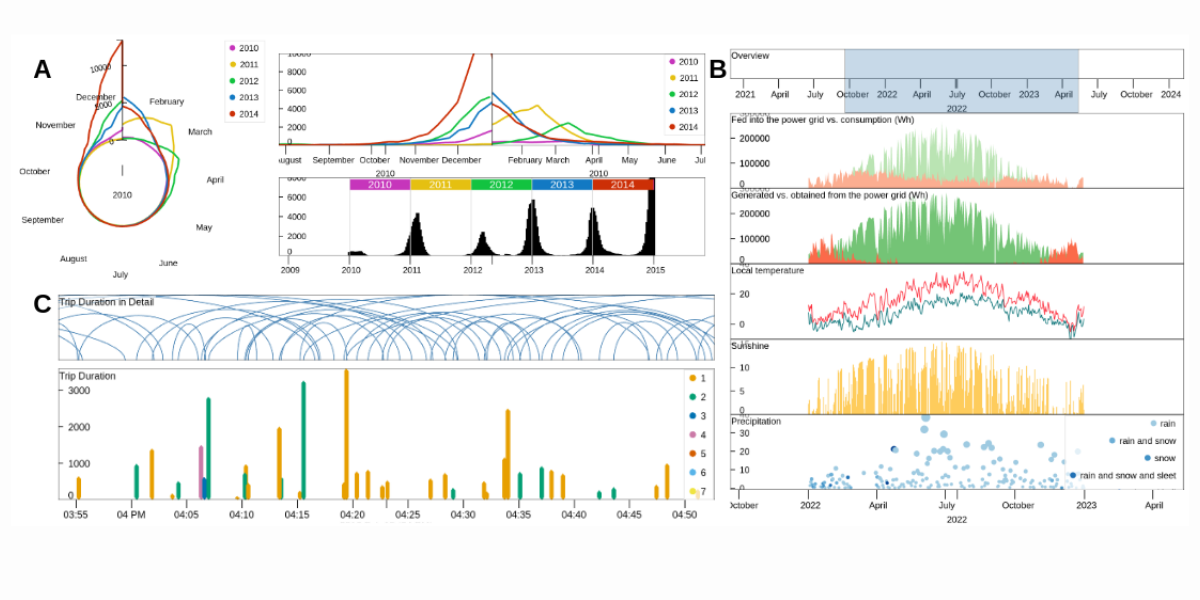Click category 4 pink dot in Trip Duration legend

(693, 435)
